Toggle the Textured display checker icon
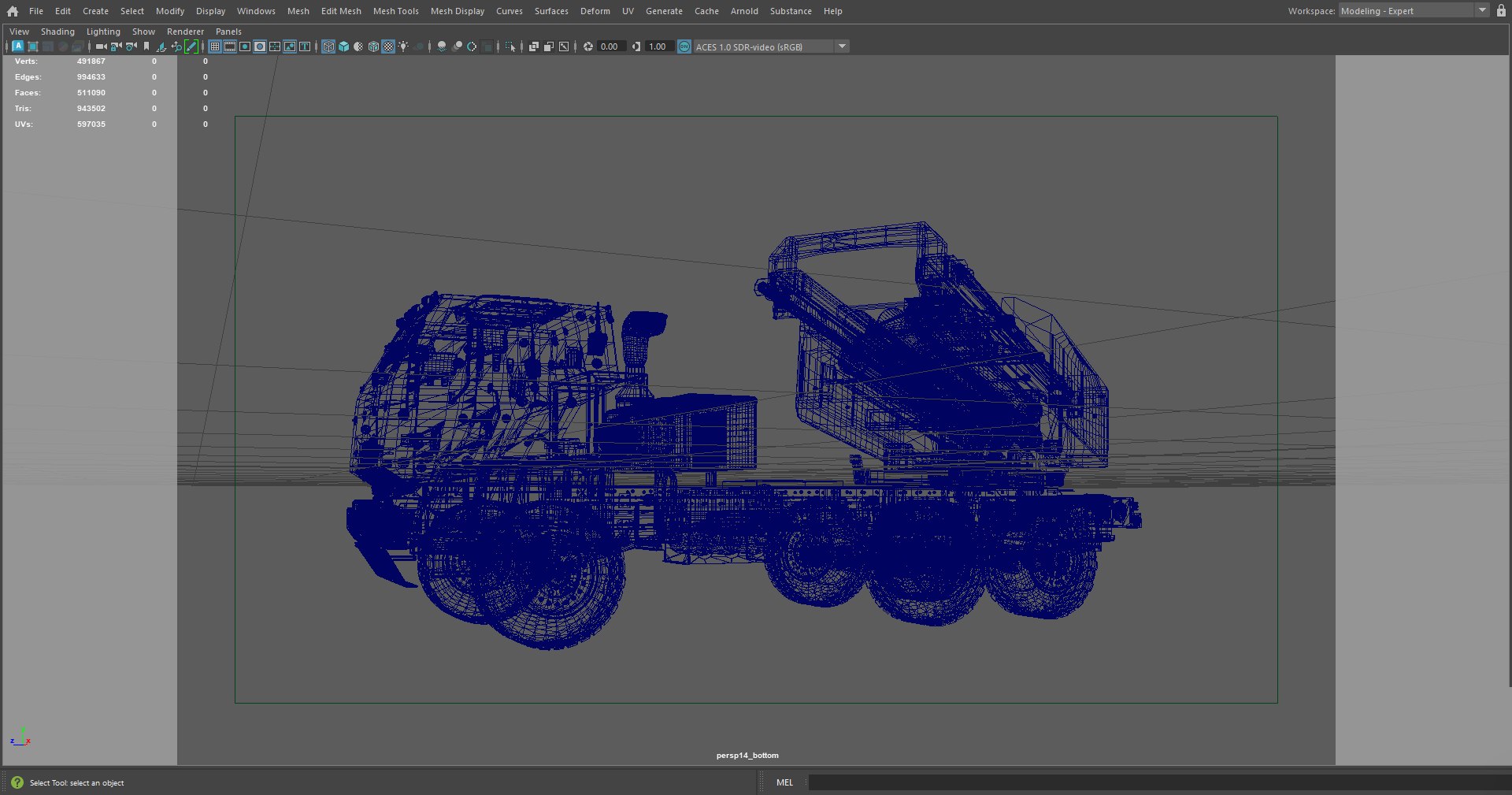This screenshot has height=795, width=1512. 388,46
